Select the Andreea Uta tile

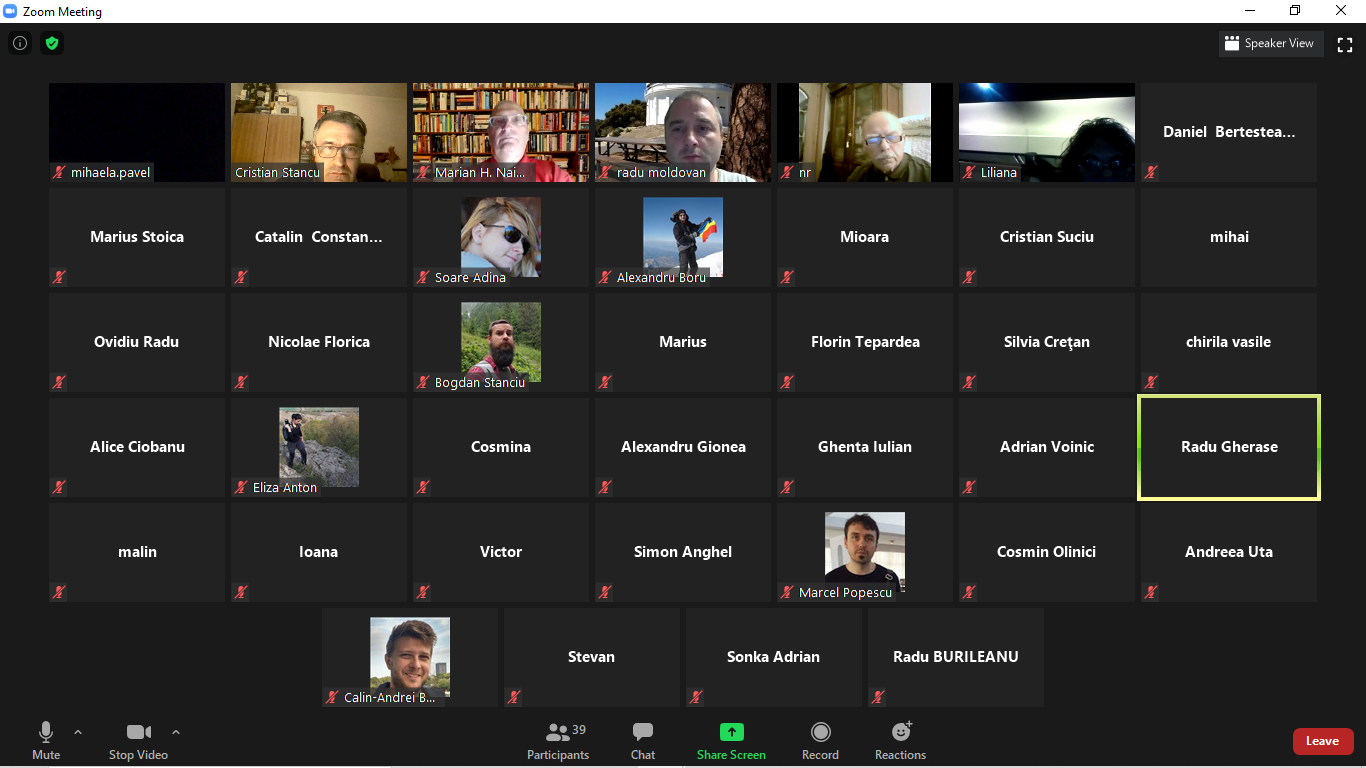pyautogui.click(x=1229, y=552)
